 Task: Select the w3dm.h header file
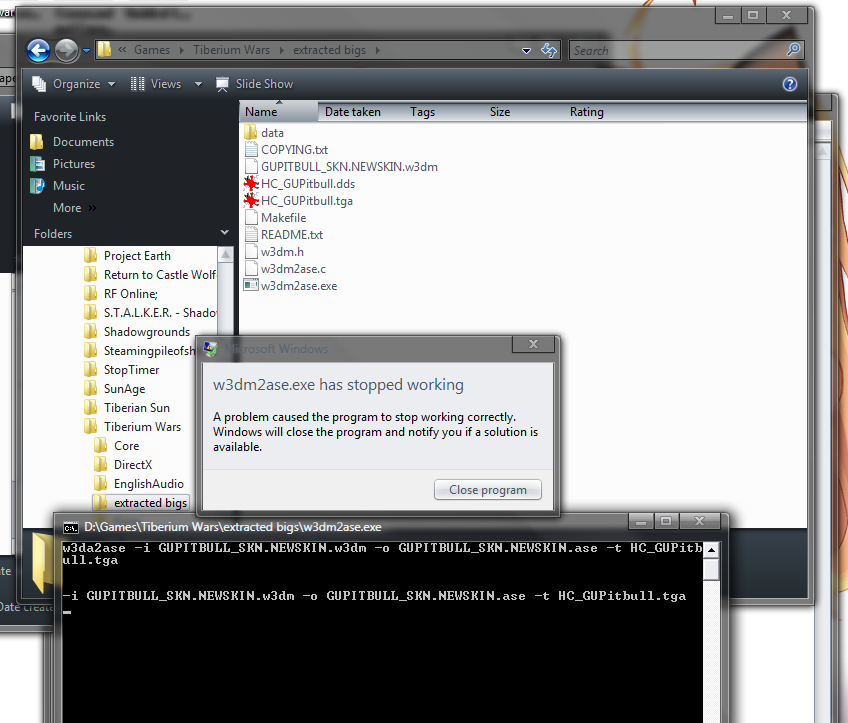pyautogui.click(x=274, y=252)
